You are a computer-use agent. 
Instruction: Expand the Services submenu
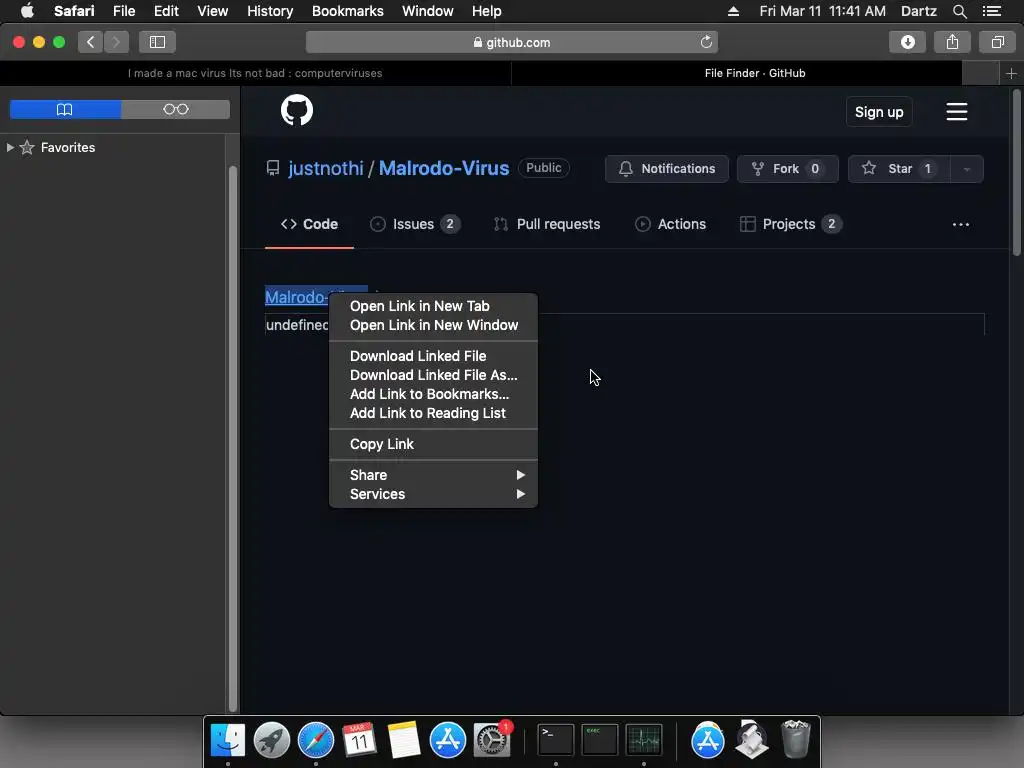(x=433, y=494)
